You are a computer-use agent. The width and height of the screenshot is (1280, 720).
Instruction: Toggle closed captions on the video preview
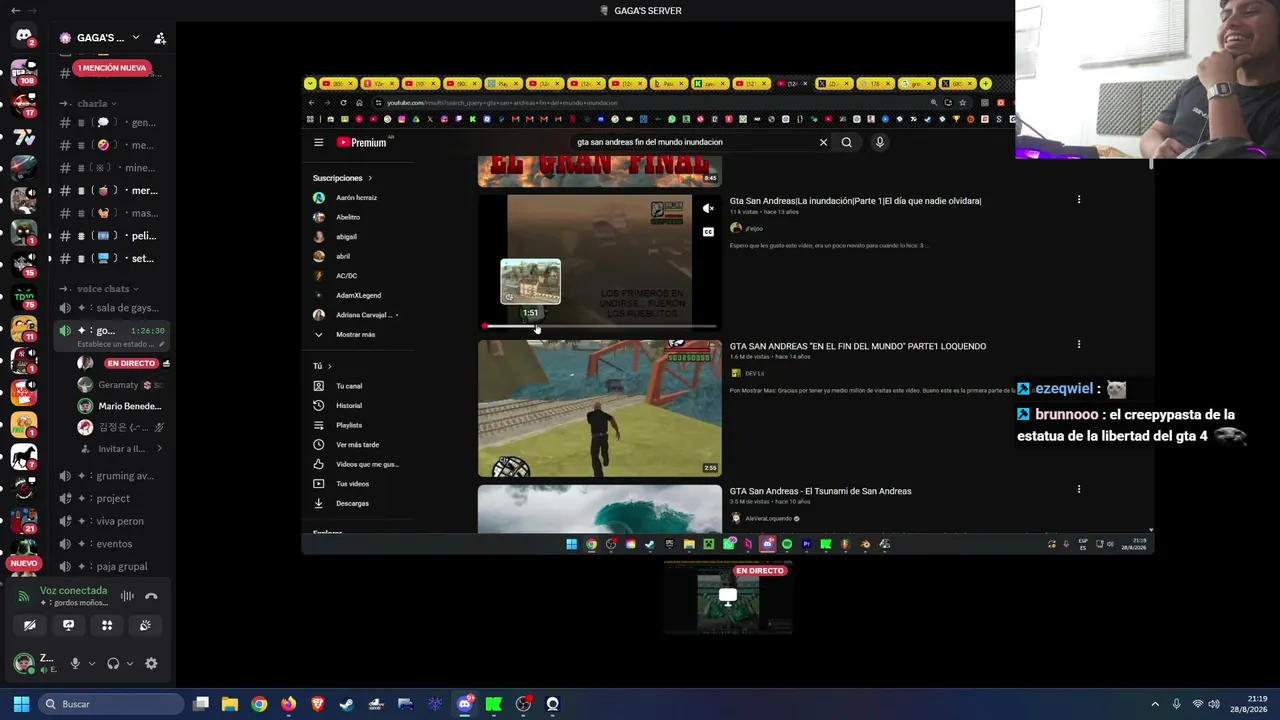tap(708, 232)
